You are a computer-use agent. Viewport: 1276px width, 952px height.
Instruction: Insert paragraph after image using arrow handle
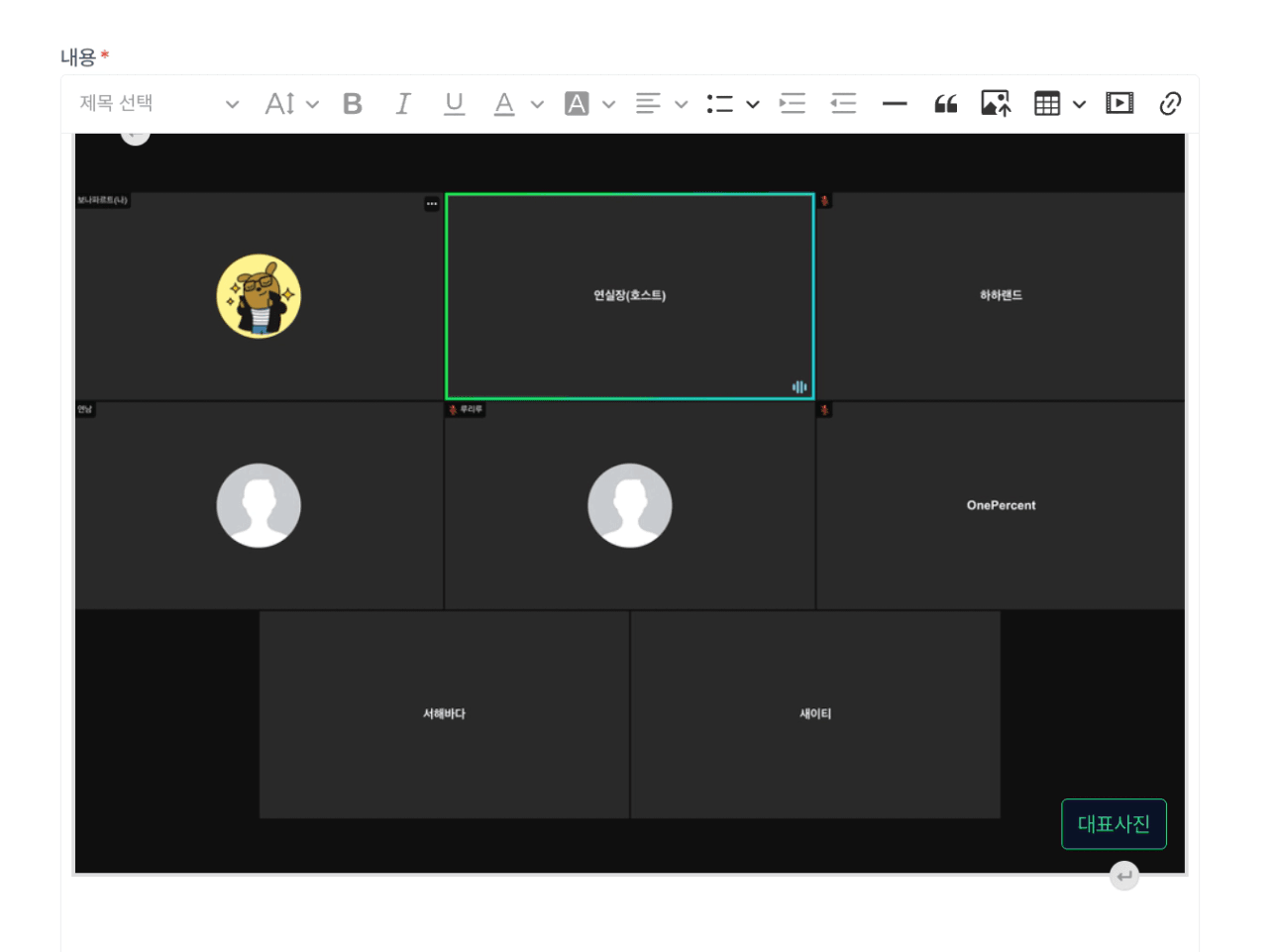point(1124,877)
